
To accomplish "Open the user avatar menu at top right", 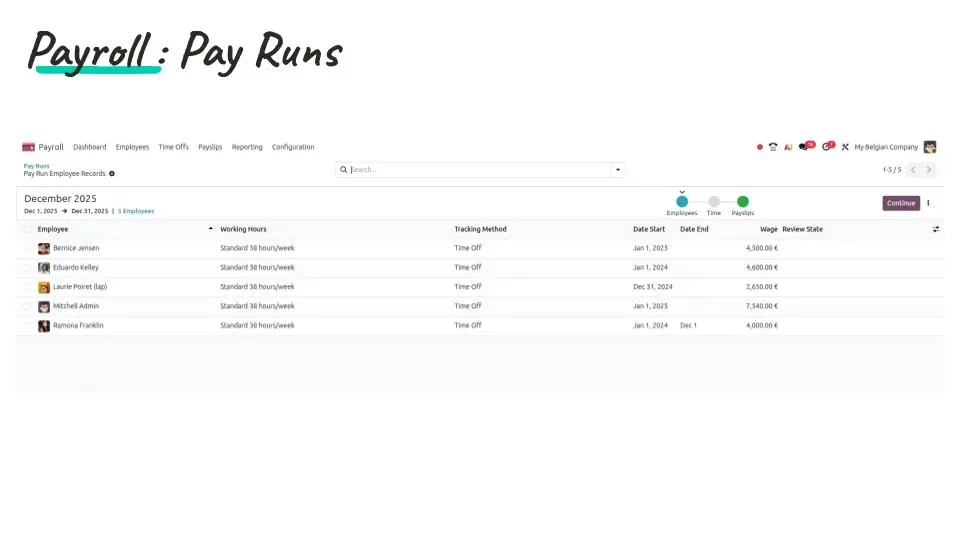I will pos(930,147).
